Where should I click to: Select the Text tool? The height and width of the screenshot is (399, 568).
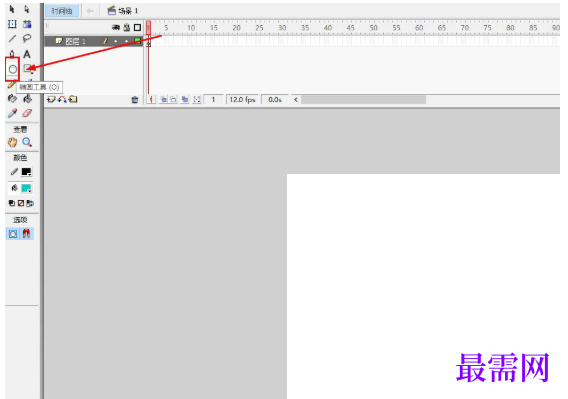click(x=27, y=54)
